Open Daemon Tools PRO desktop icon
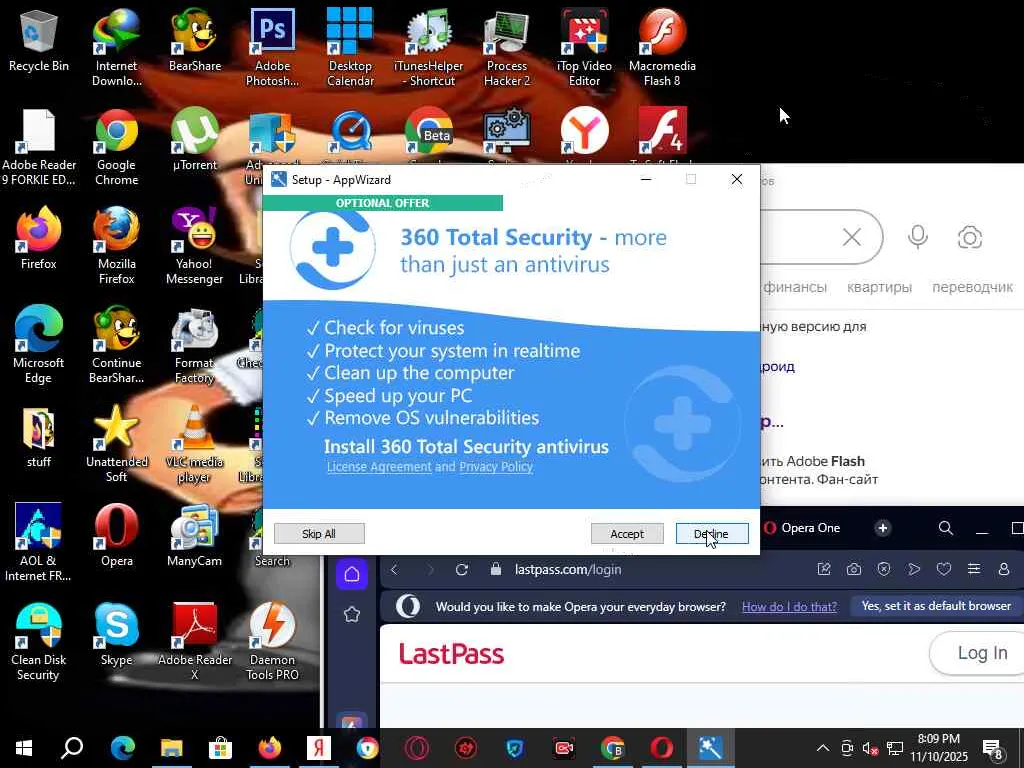1024x768 pixels. tap(272, 642)
